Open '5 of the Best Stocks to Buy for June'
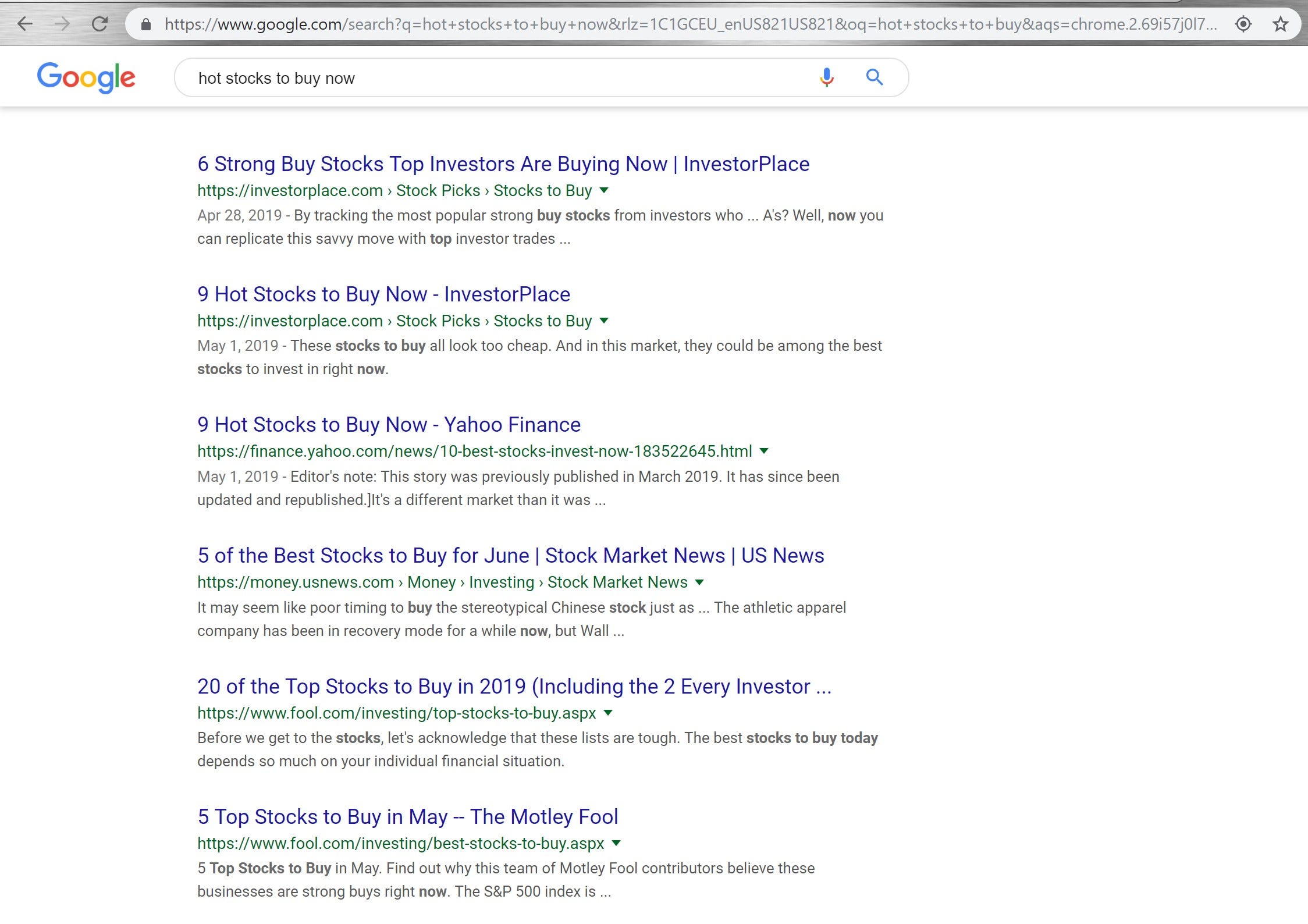The height and width of the screenshot is (924, 1308). coord(510,556)
